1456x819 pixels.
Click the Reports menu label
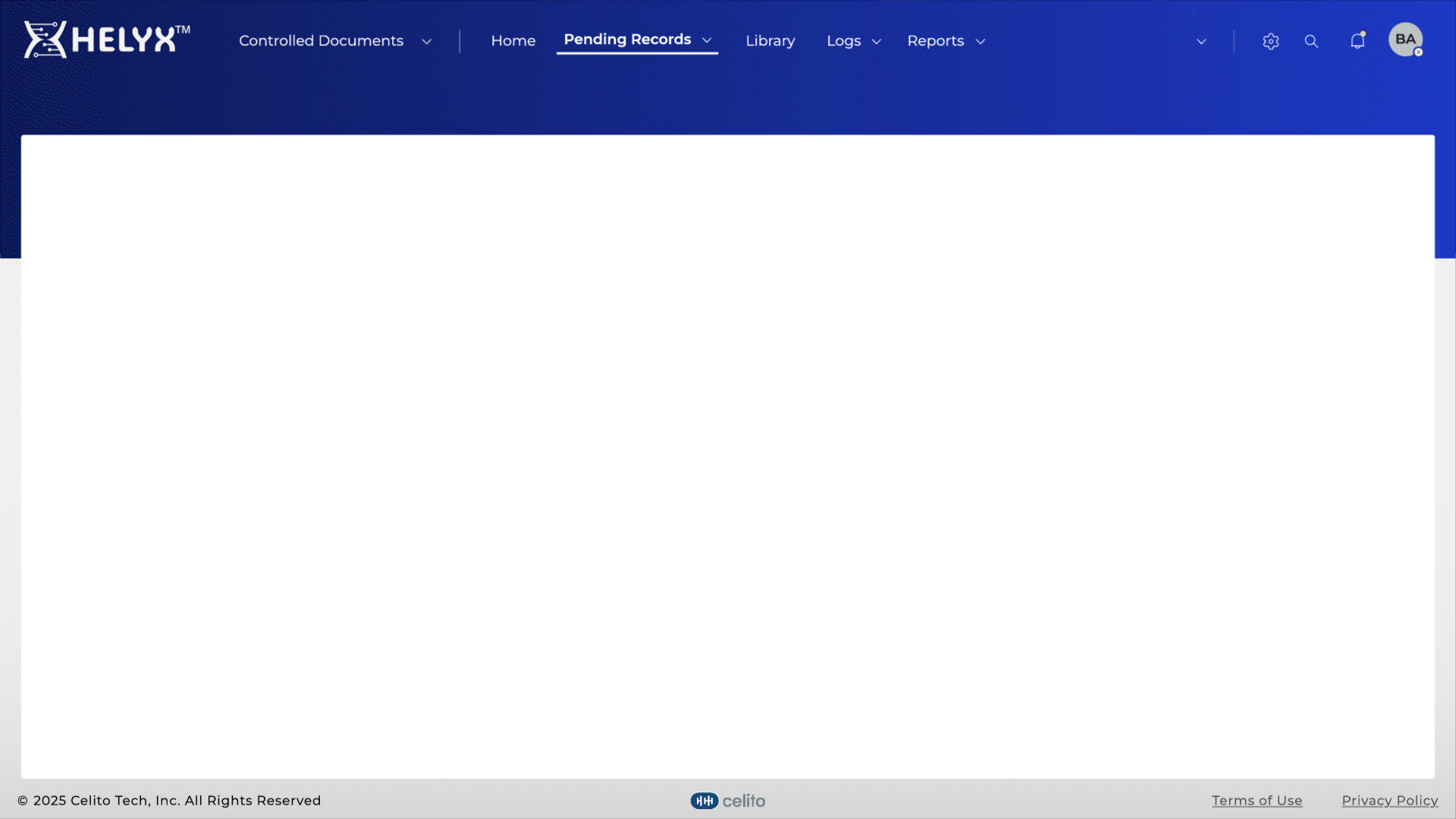pos(935,41)
